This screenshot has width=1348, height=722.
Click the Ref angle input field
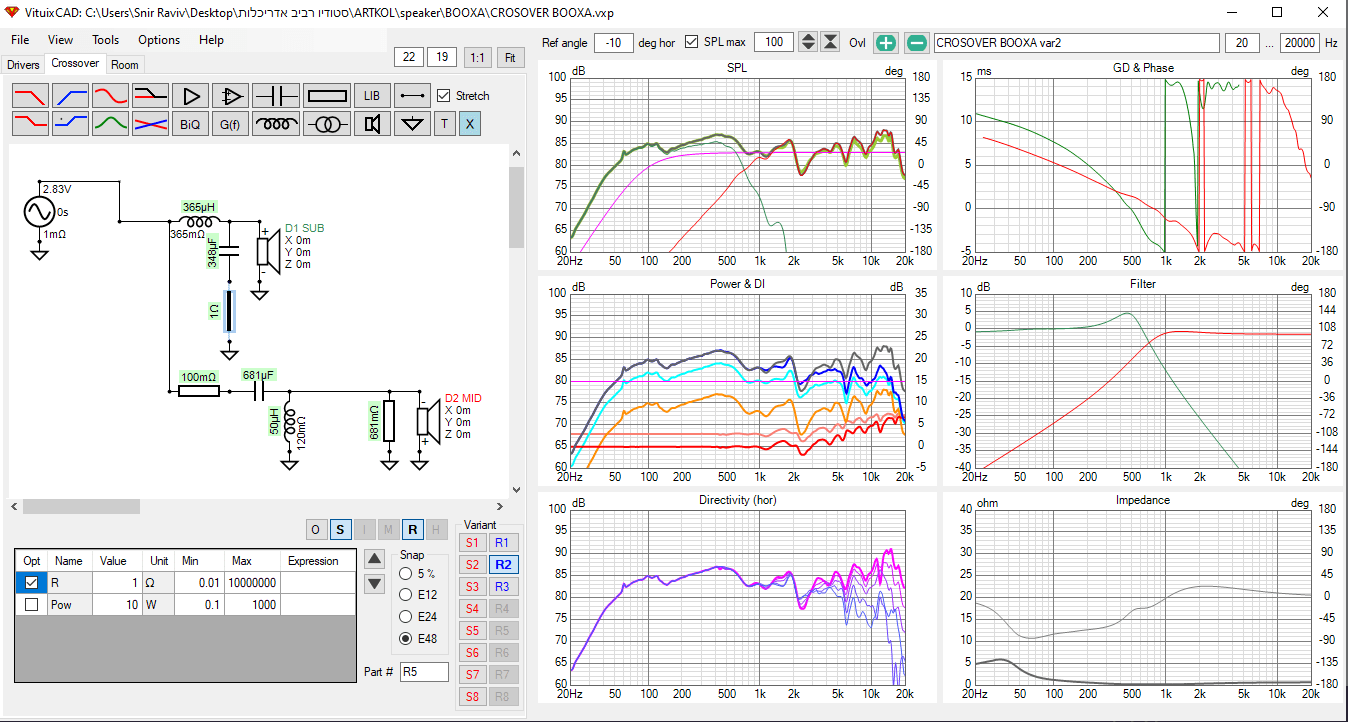pos(613,43)
